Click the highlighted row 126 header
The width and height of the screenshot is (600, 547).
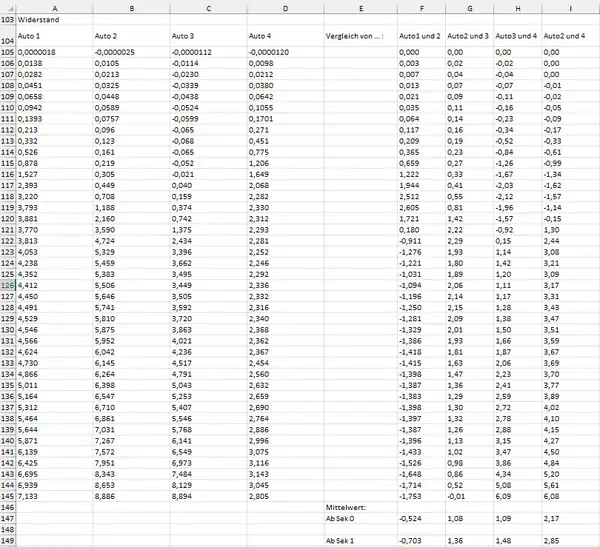(x=7, y=285)
